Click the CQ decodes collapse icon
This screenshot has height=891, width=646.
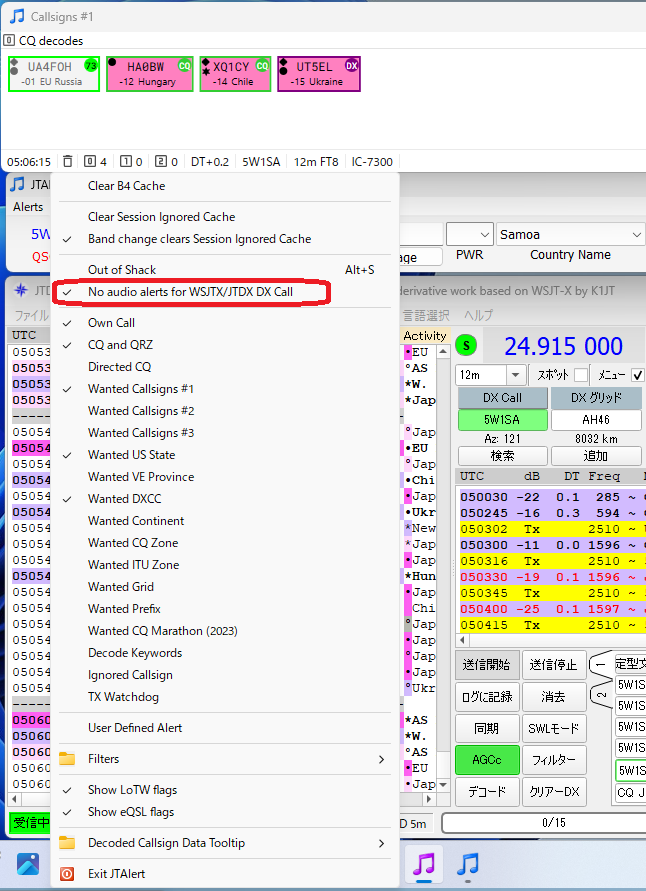[9, 40]
